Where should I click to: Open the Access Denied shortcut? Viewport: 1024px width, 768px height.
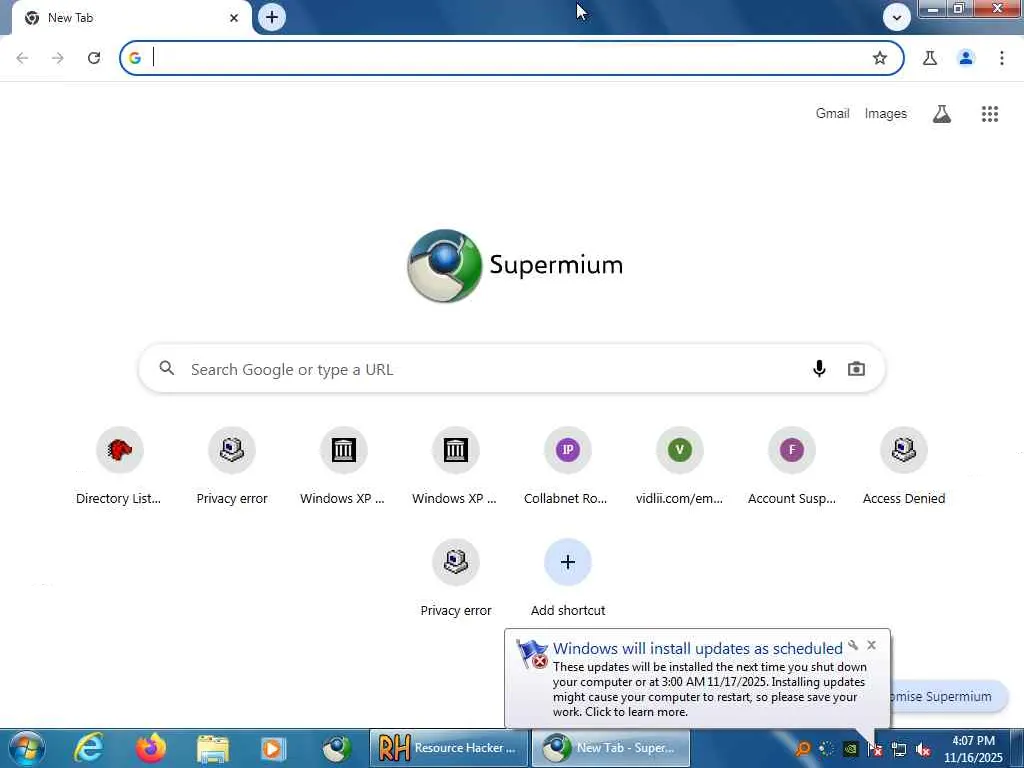(x=904, y=465)
